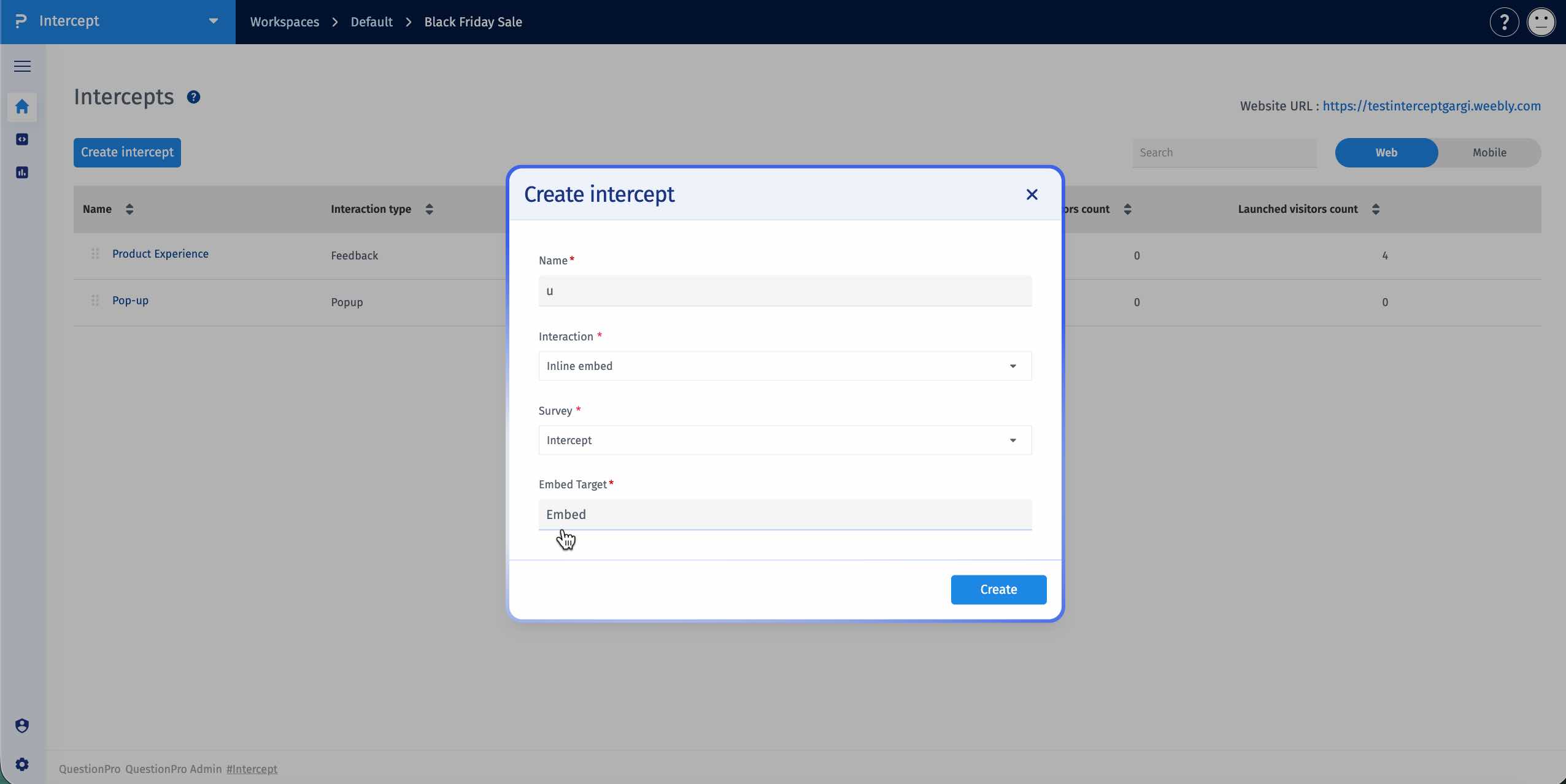Switch to the Web toggle

pyautogui.click(x=1386, y=153)
